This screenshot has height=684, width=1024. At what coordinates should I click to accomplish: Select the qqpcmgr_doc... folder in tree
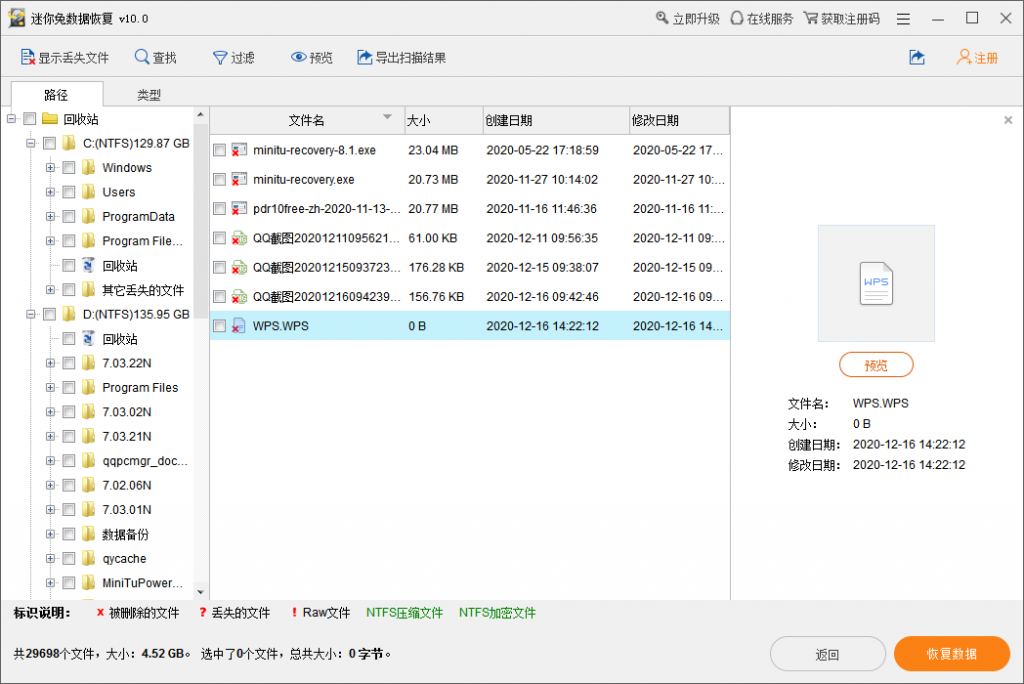point(145,461)
